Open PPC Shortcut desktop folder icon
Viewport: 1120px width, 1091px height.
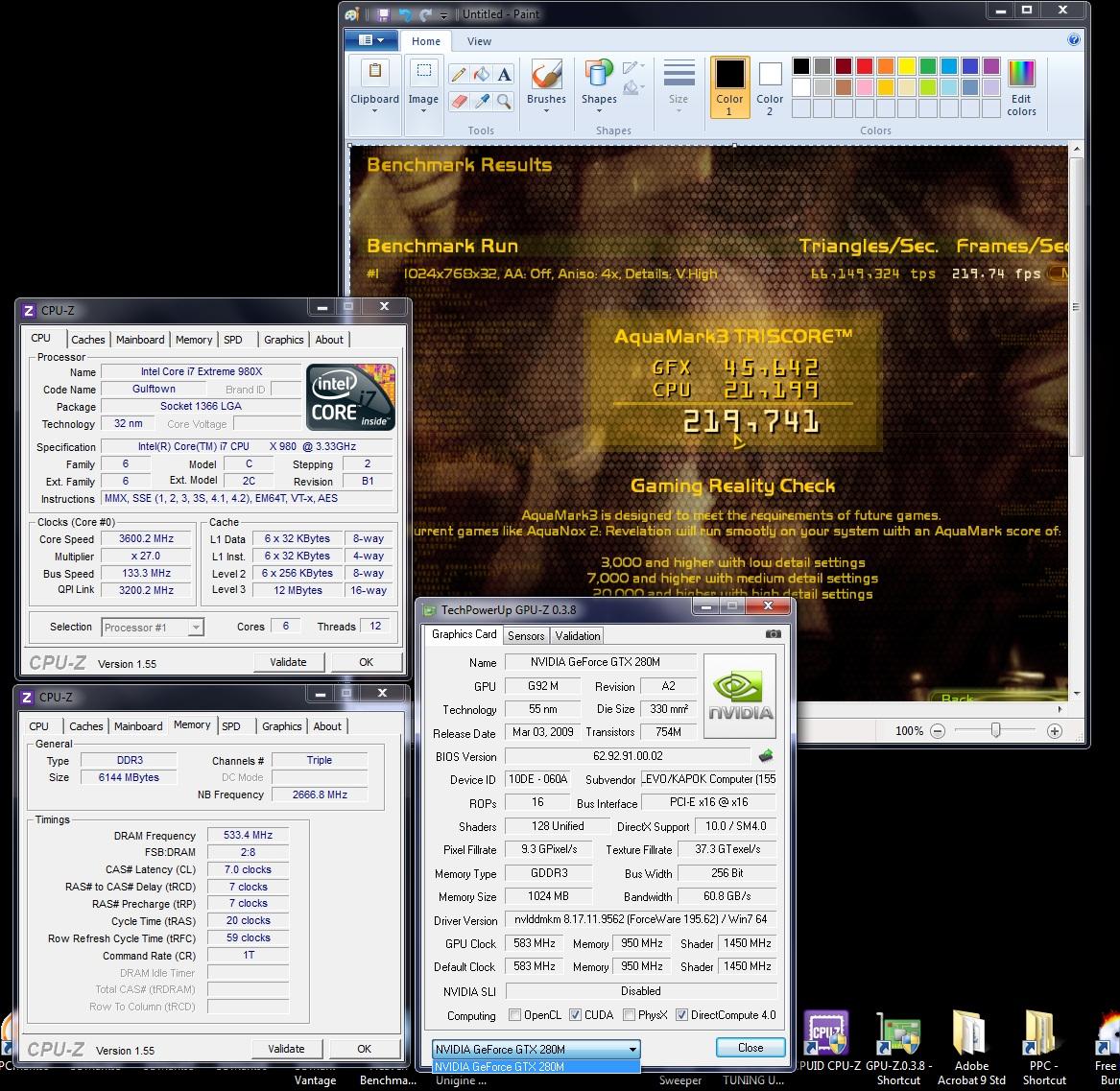pos(1043,1048)
